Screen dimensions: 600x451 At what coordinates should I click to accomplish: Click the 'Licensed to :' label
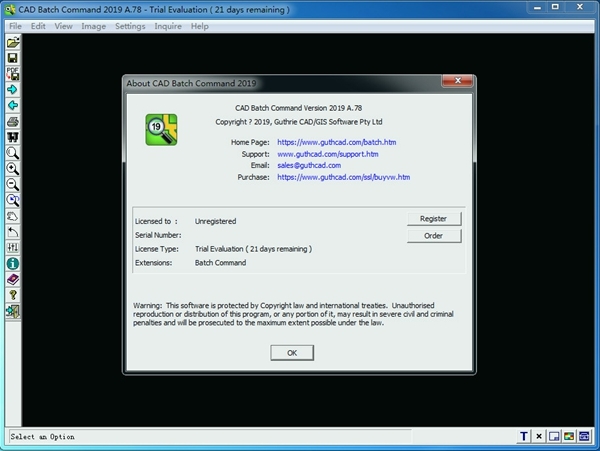click(156, 221)
